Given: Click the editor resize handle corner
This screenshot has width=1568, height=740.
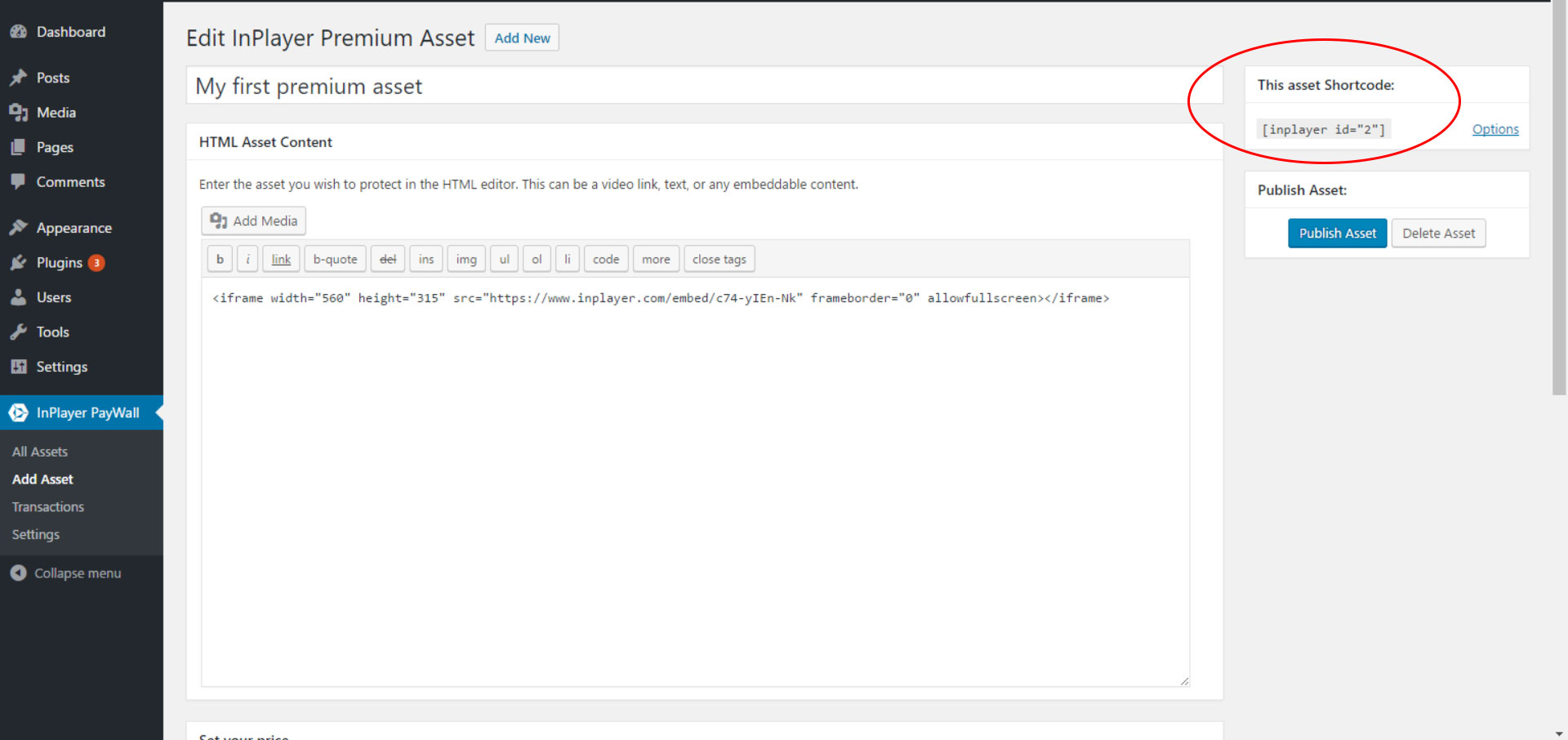Looking at the screenshot, I should pyautogui.click(x=1184, y=680).
